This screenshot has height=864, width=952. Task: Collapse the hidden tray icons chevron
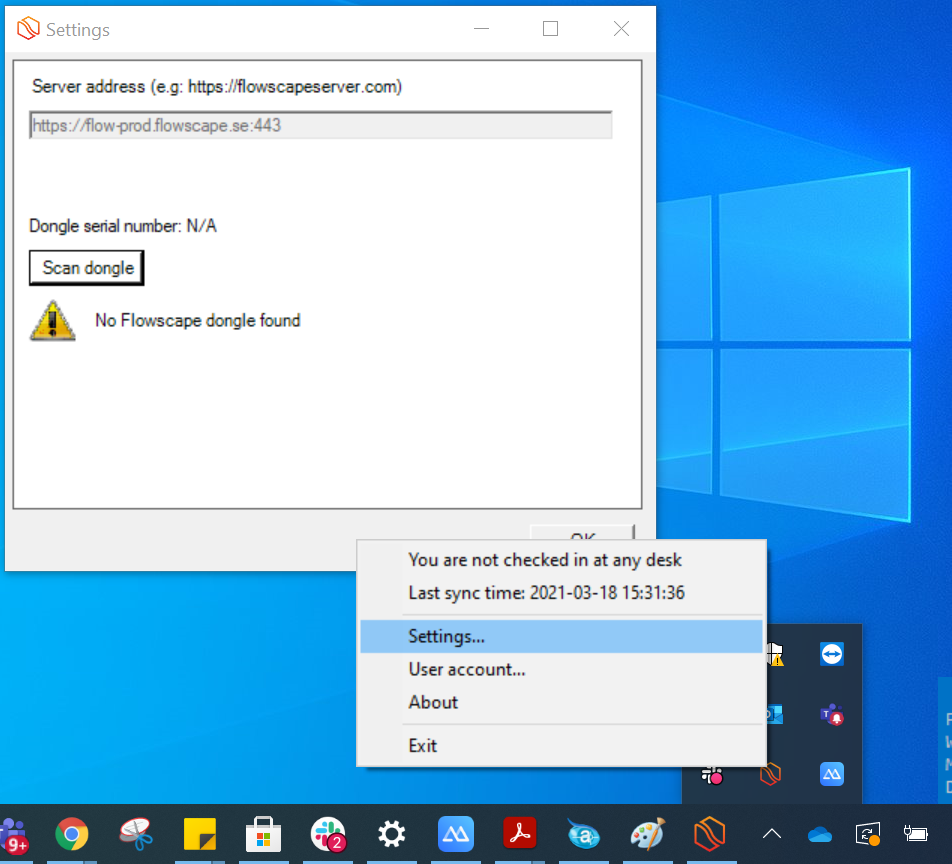click(x=772, y=834)
